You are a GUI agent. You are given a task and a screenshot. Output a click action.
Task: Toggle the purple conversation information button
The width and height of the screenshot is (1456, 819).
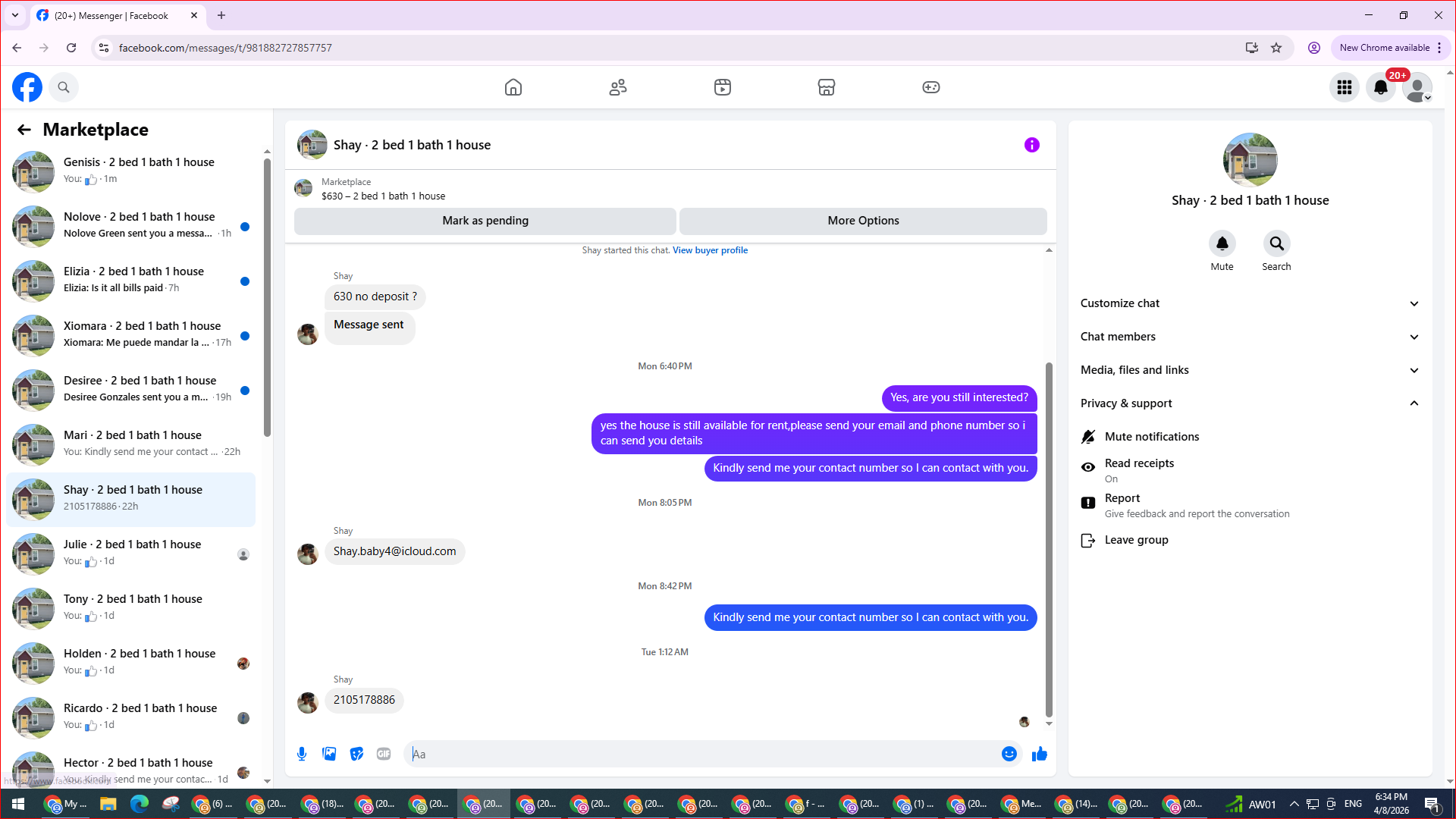click(1031, 145)
